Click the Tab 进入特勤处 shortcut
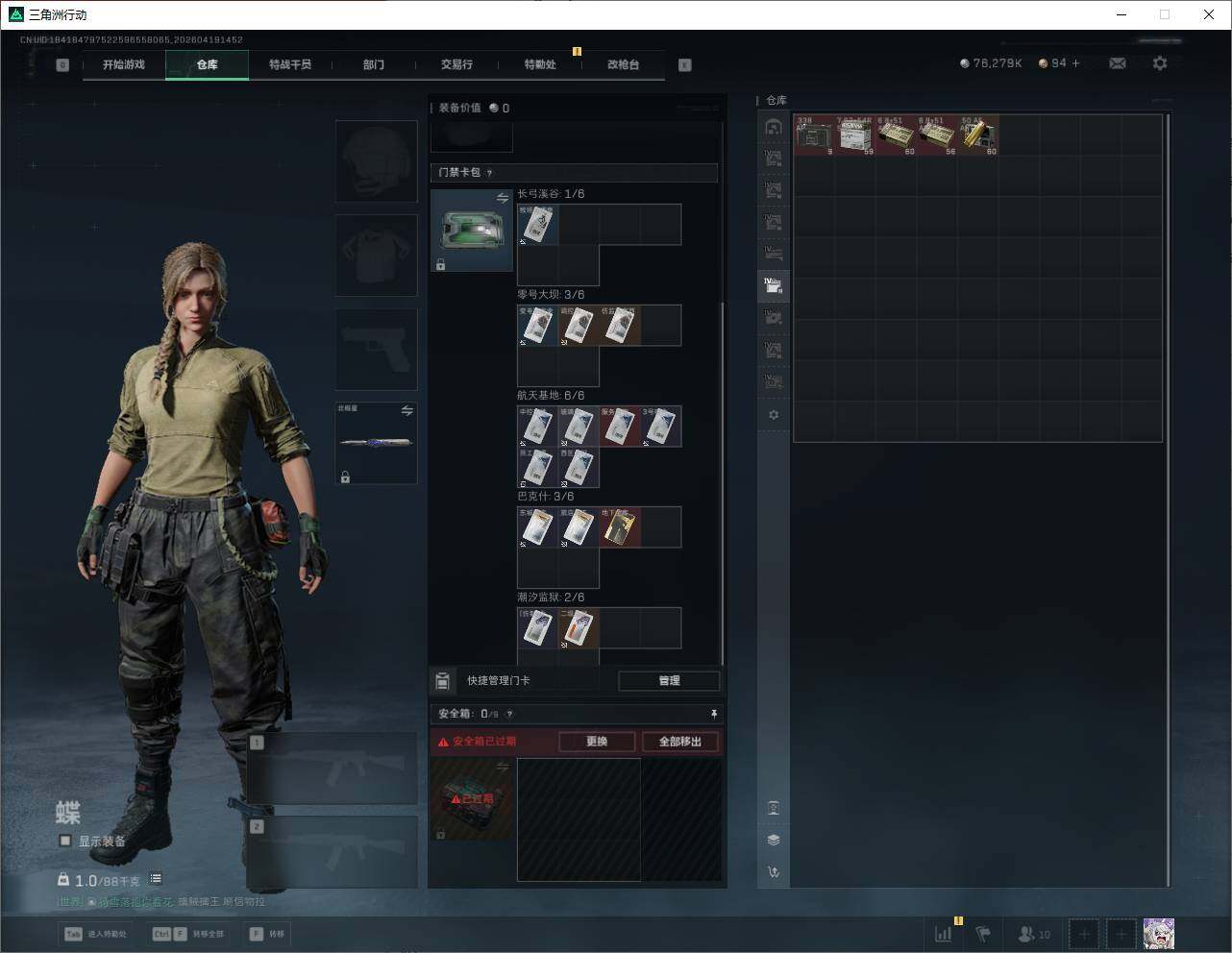Screen dimensions: 1232x953 tap(95, 934)
